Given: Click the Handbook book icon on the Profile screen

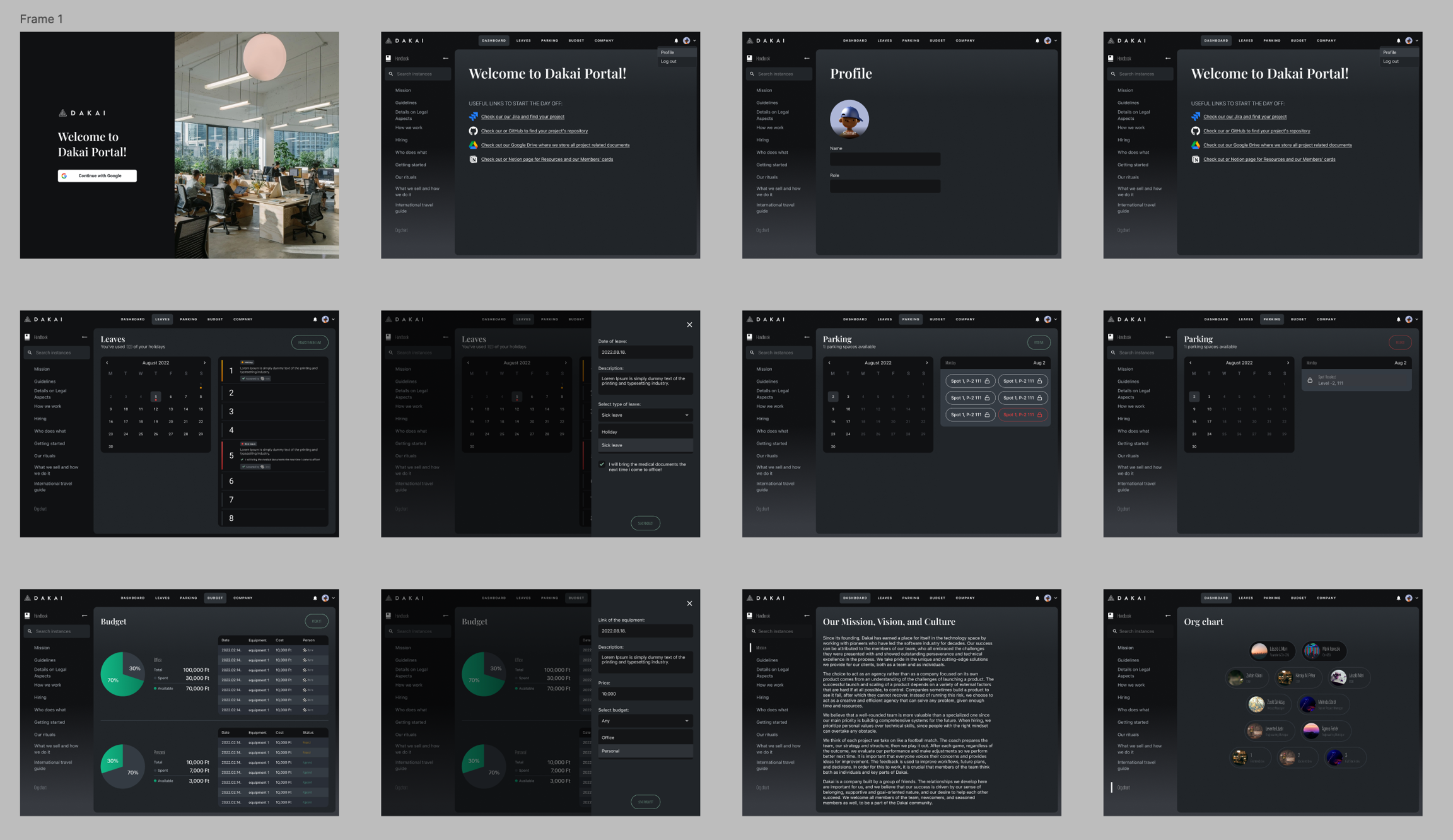Looking at the screenshot, I should point(749,58).
